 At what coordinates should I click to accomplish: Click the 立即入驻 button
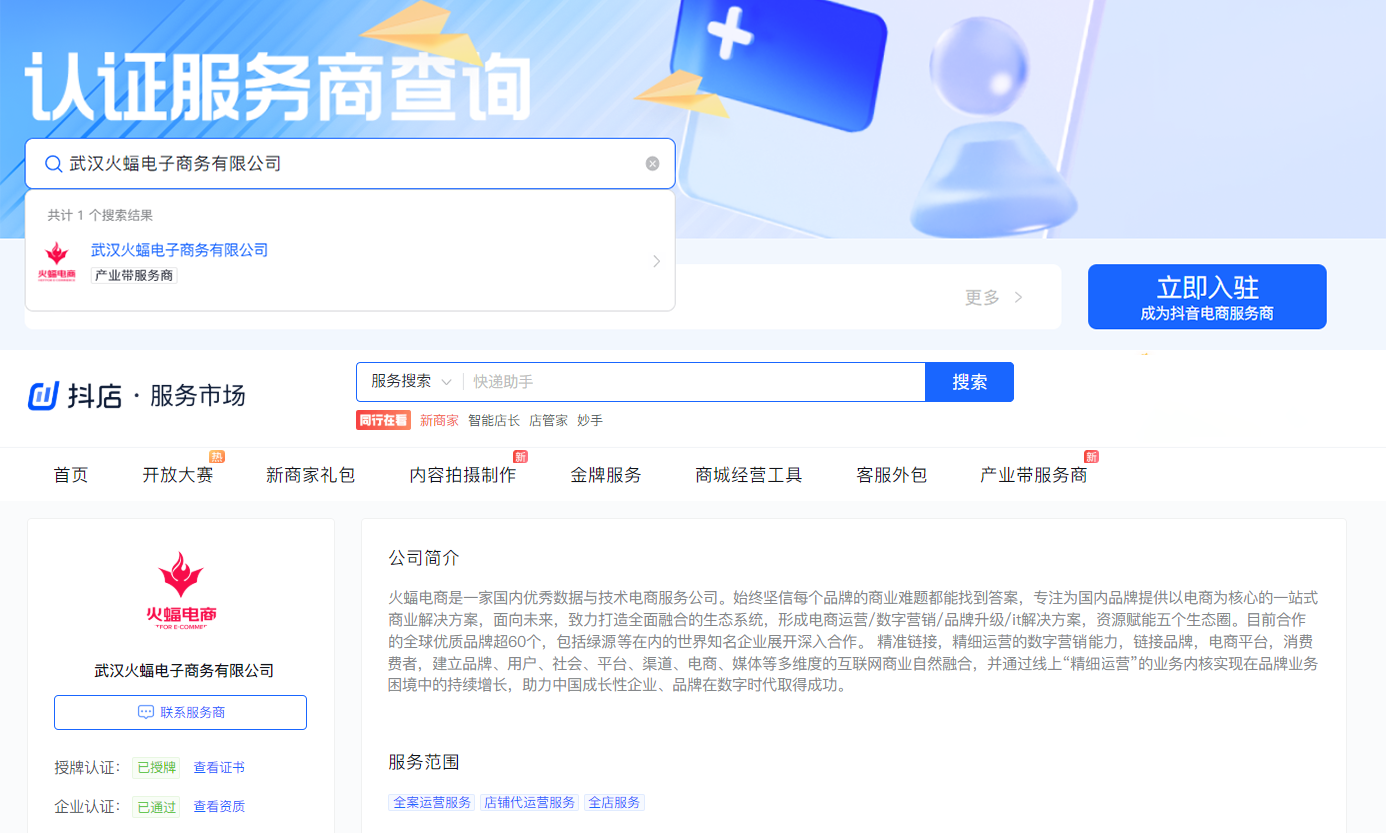[1207, 297]
